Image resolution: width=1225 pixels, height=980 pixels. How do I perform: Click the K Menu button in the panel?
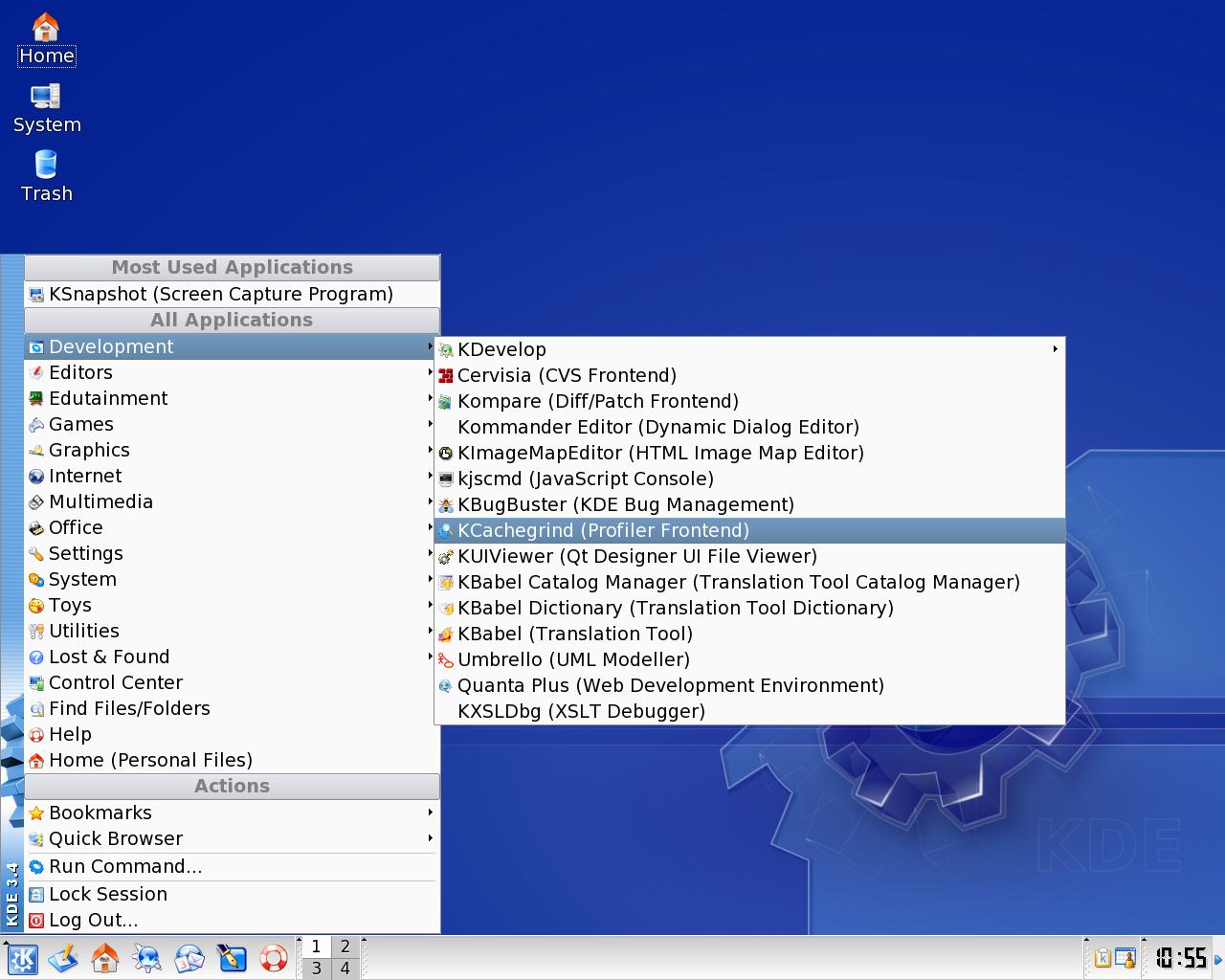[x=22, y=958]
